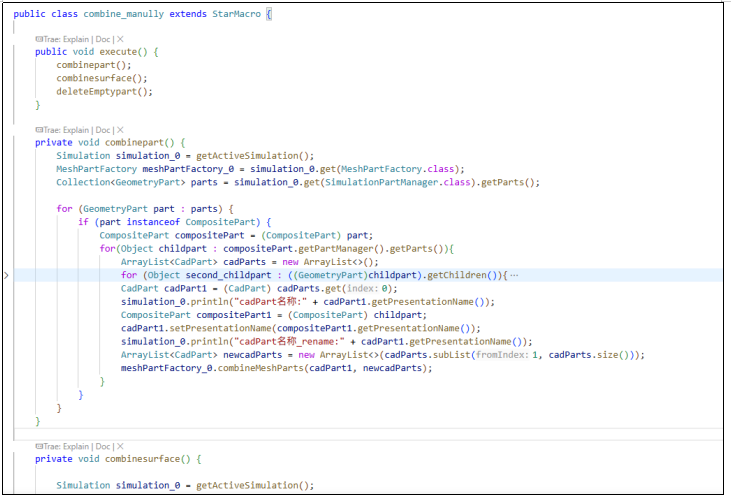This screenshot has height=500, width=731.
Task: Click StarMacro in the class declaration
Action: (236, 14)
